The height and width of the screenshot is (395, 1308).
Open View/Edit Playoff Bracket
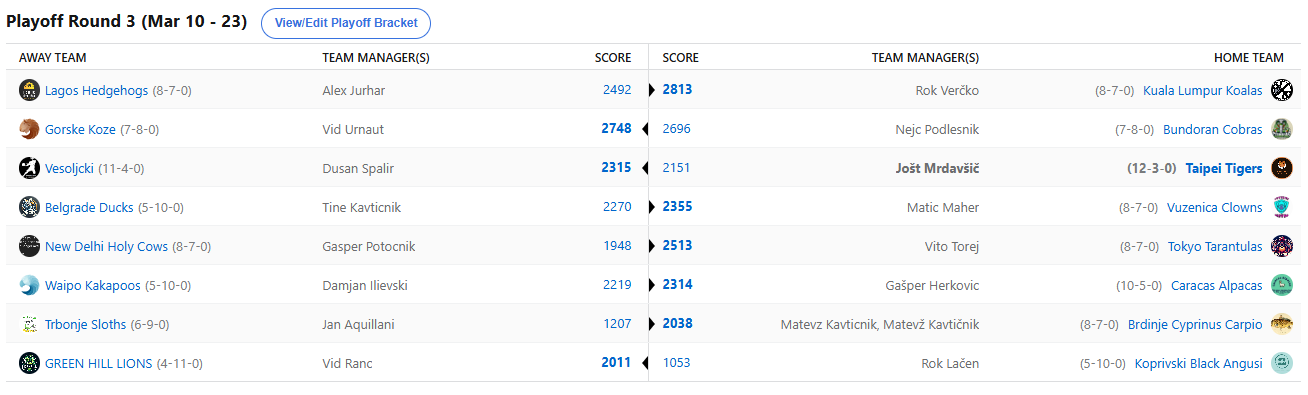[x=346, y=23]
